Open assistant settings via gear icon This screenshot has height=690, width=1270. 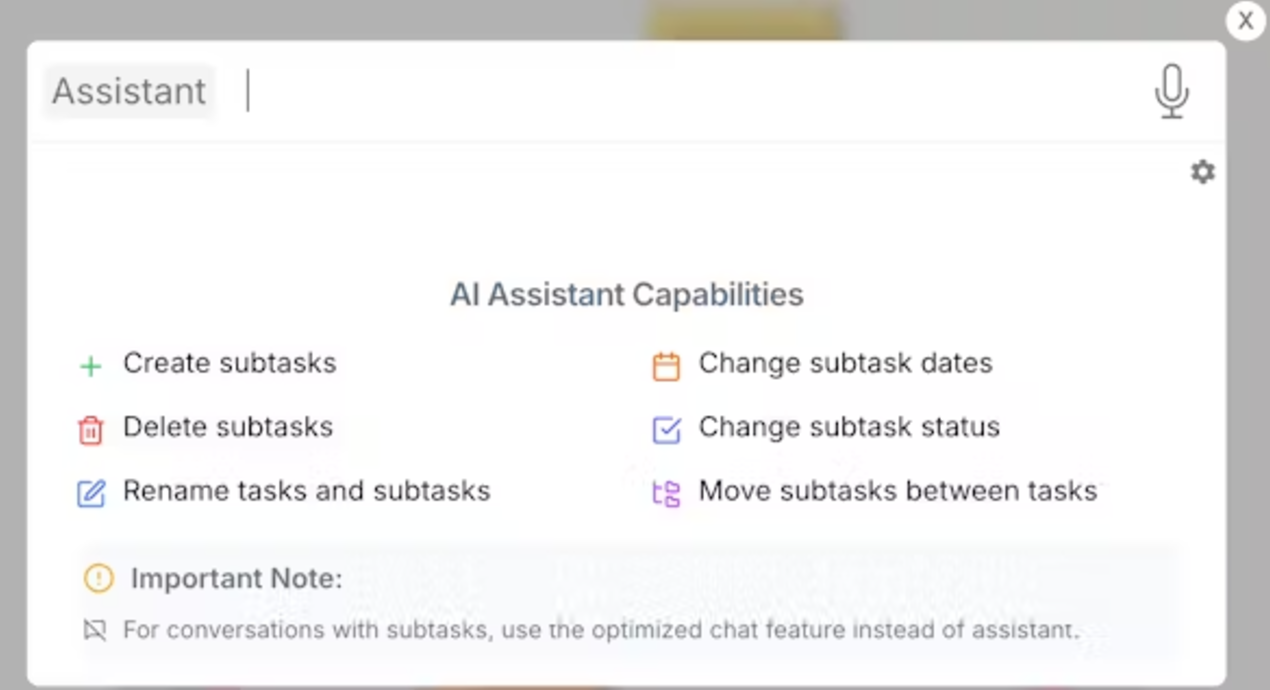click(x=1202, y=172)
